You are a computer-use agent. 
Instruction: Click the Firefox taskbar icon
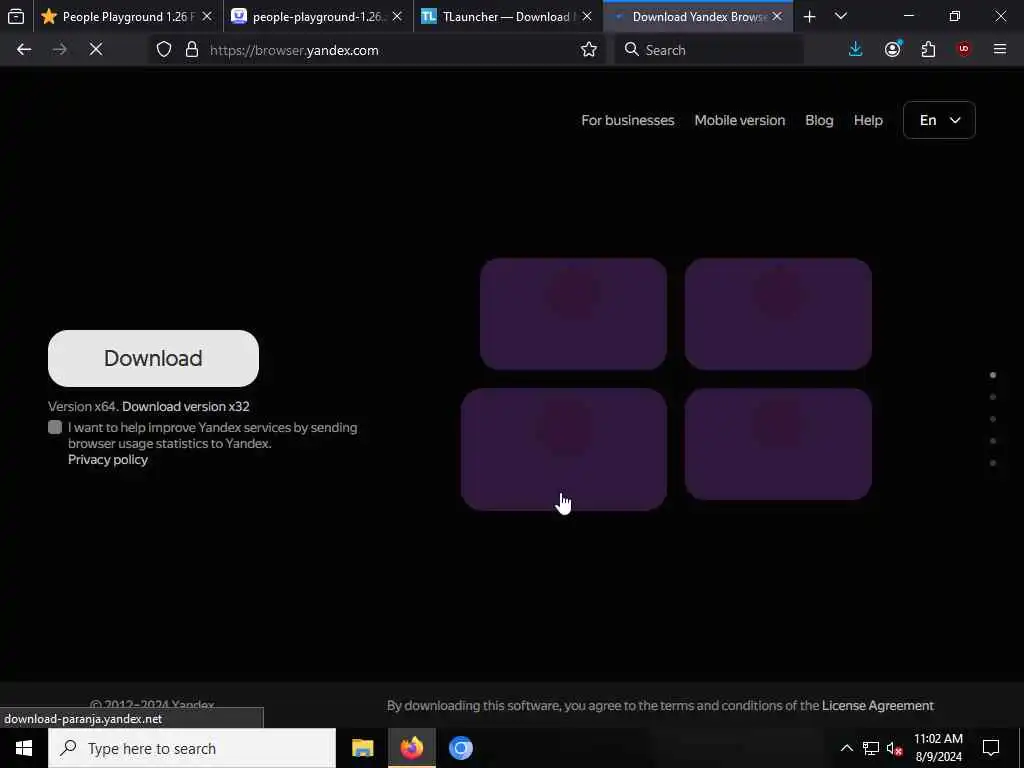(x=411, y=748)
